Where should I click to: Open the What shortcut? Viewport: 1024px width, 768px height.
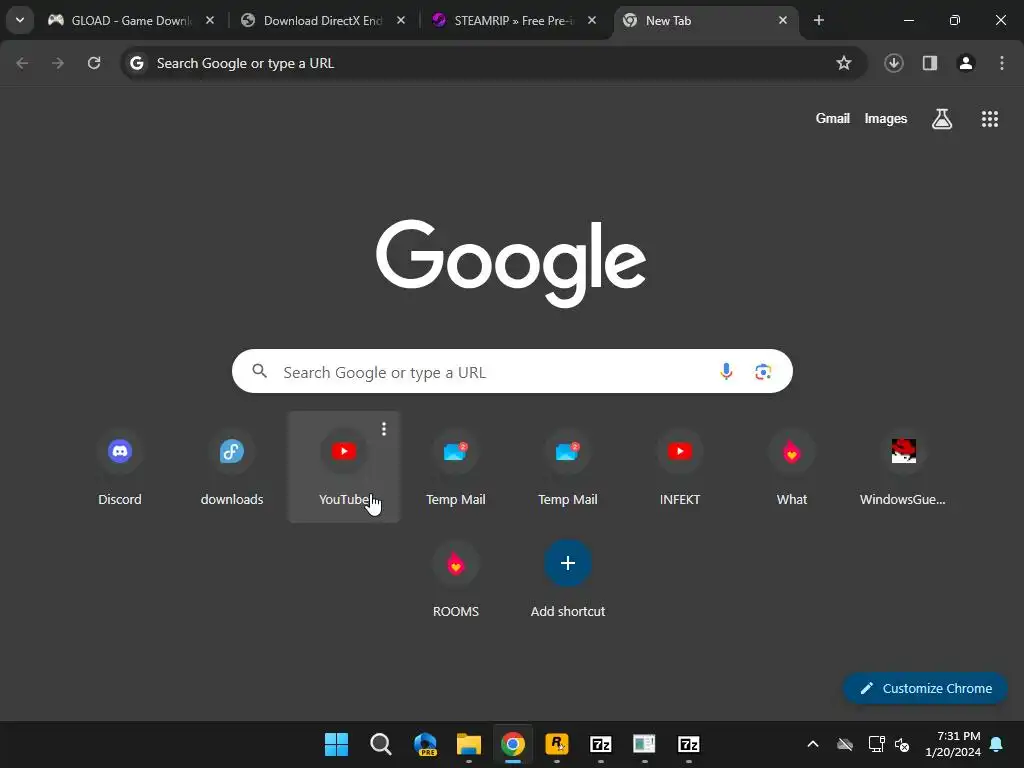coord(792,467)
